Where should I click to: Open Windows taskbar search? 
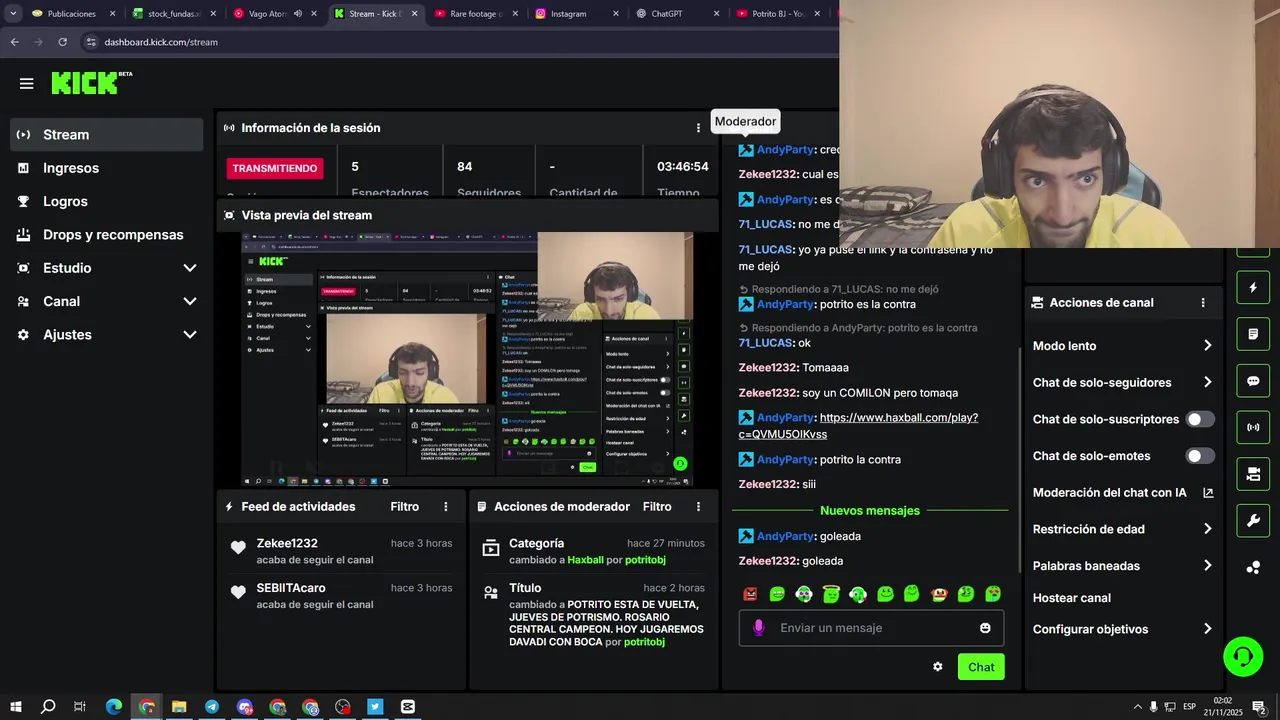(x=48, y=707)
